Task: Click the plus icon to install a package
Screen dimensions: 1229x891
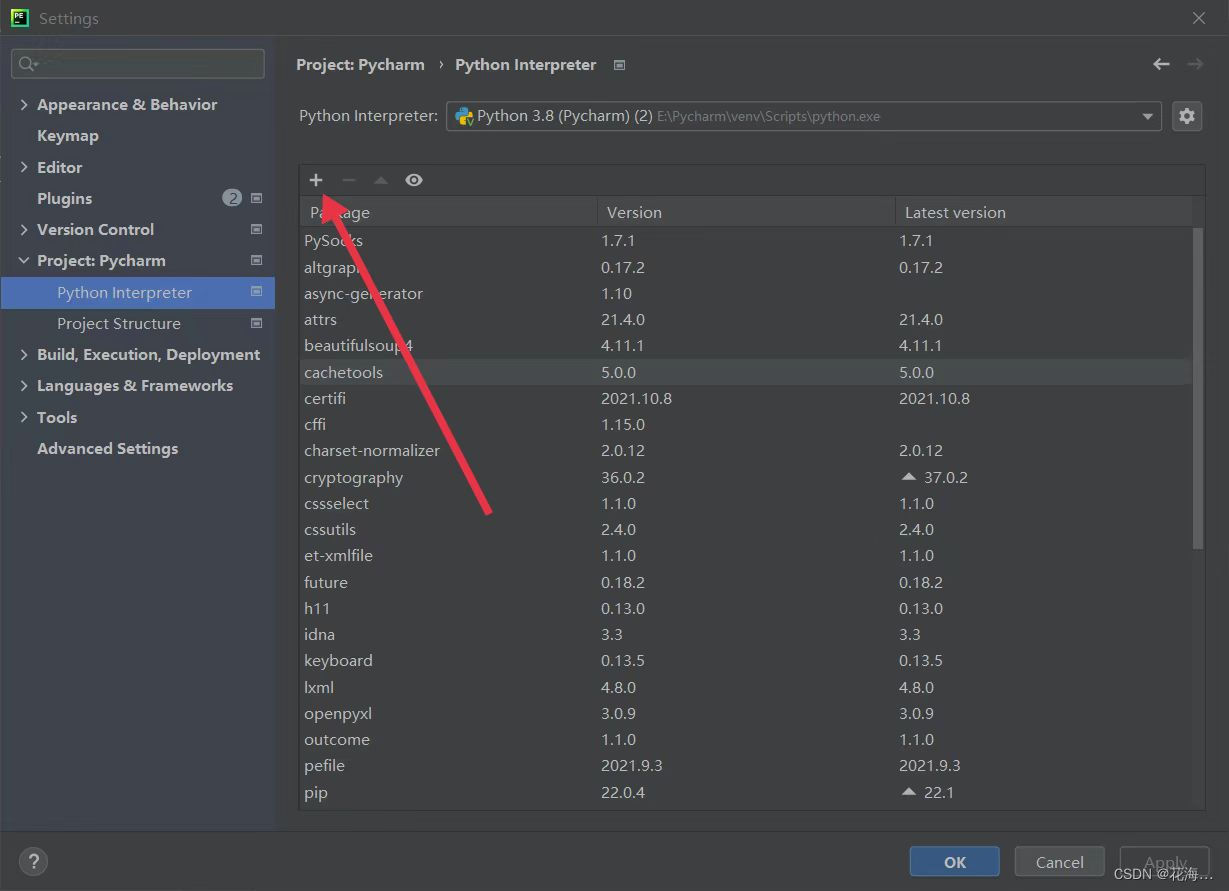Action: (316, 180)
